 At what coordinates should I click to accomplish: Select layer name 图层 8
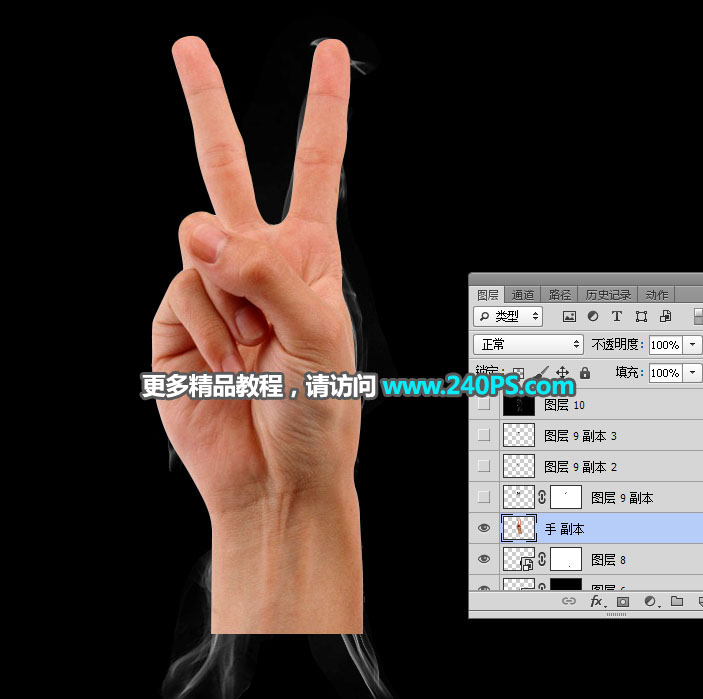pos(608,560)
